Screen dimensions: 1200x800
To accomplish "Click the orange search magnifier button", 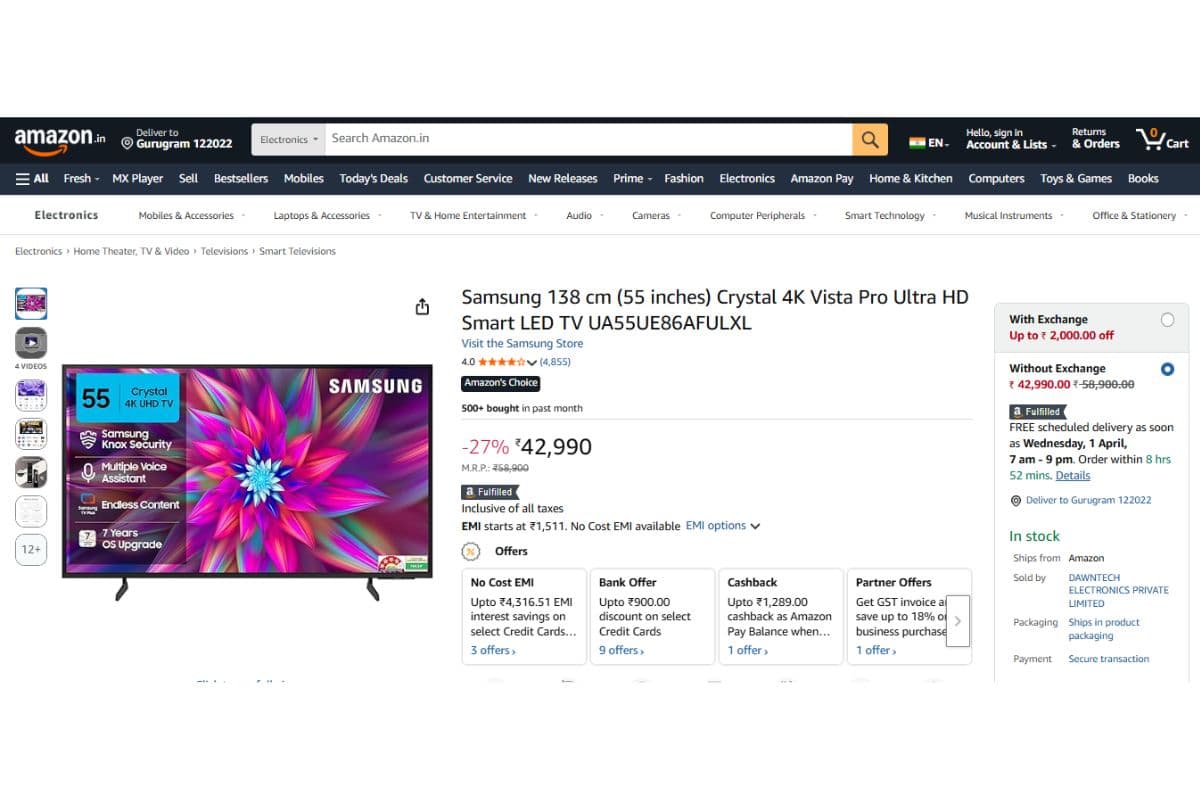I will (870, 140).
